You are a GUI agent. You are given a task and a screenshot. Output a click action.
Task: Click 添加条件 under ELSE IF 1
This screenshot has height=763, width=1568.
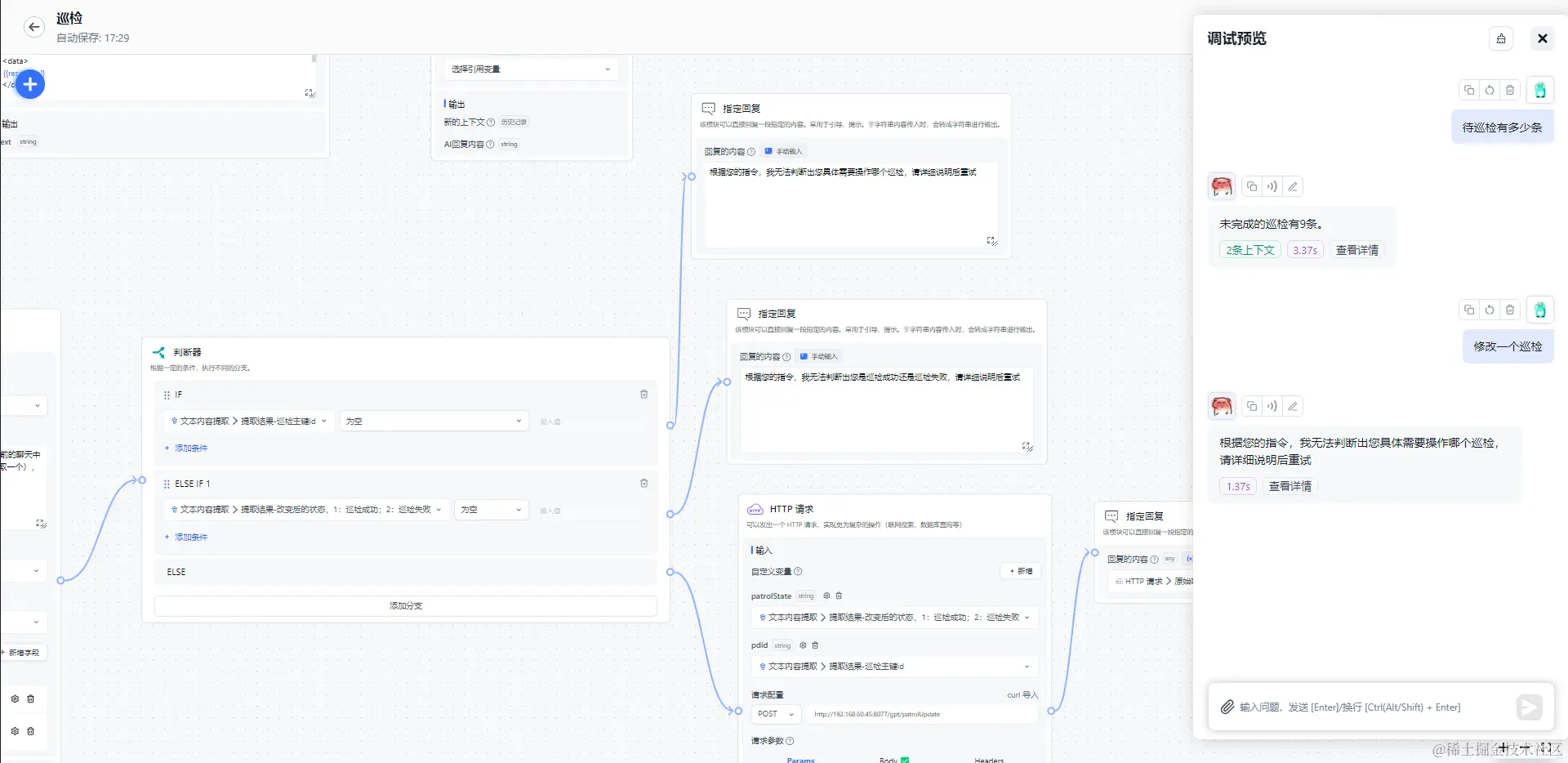pos(186,538)
